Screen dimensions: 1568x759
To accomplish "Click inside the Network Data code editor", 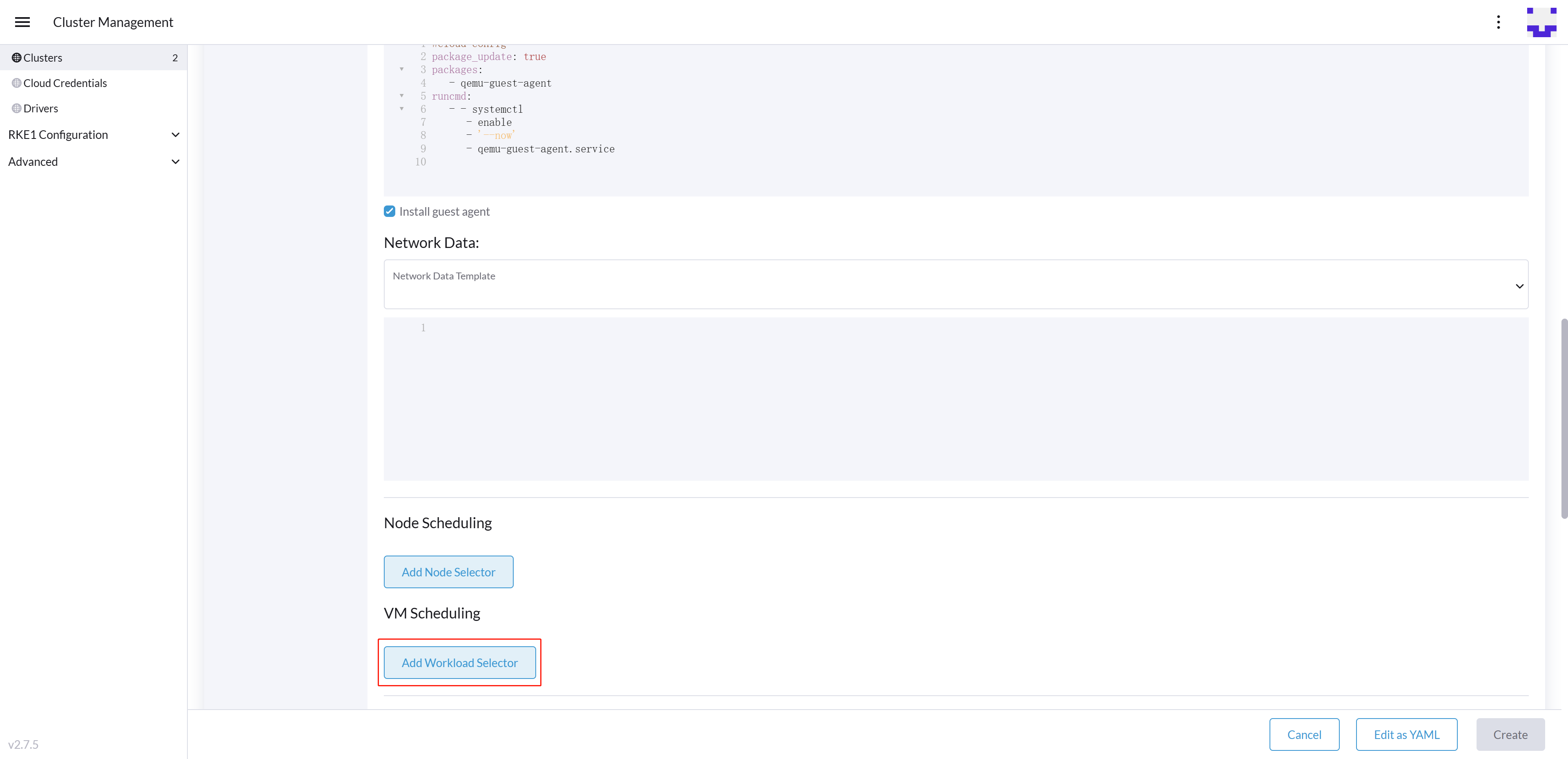I will pyautogui.click(x=913, y=396).
